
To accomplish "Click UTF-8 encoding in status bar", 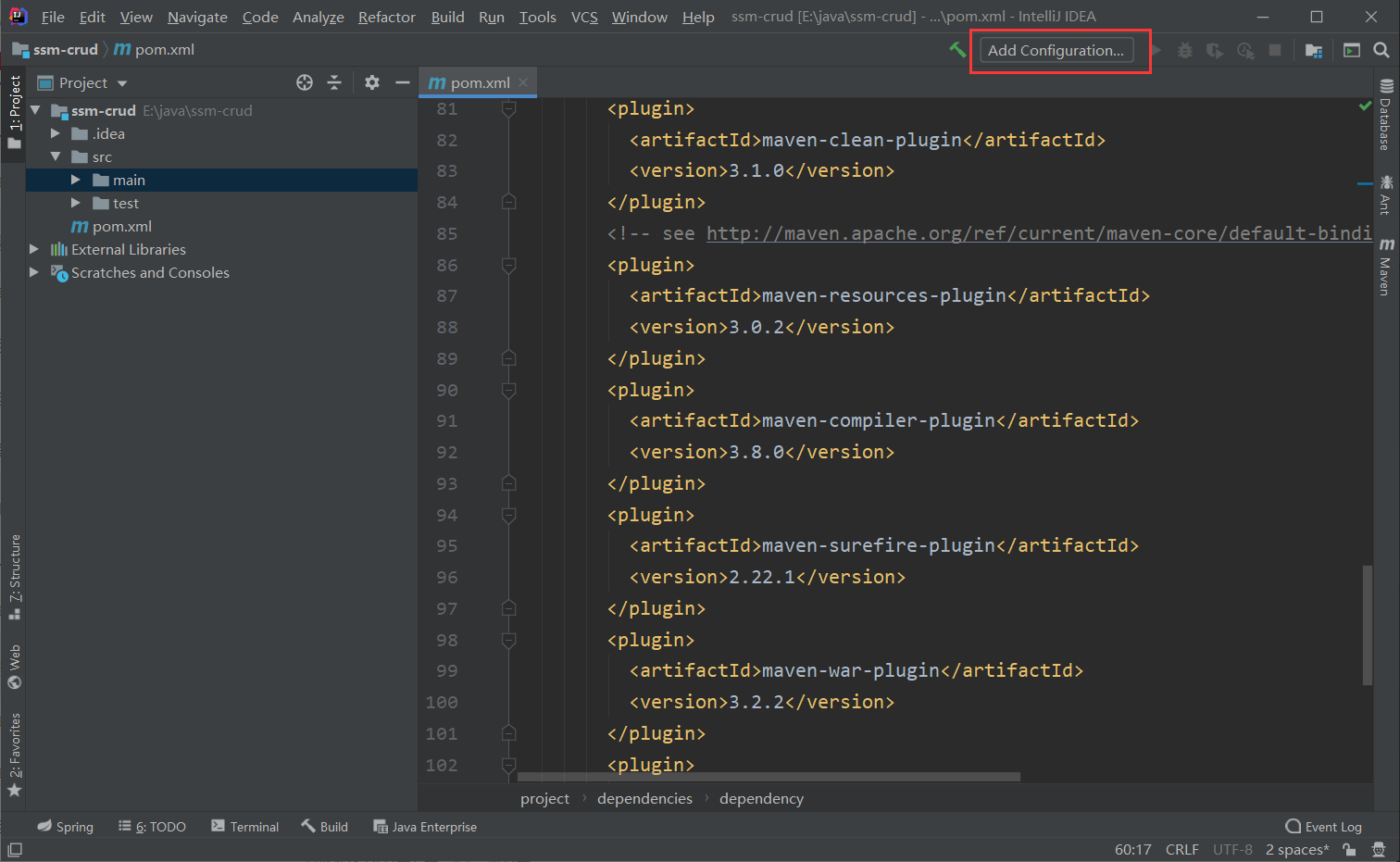I will [1232, 849].
